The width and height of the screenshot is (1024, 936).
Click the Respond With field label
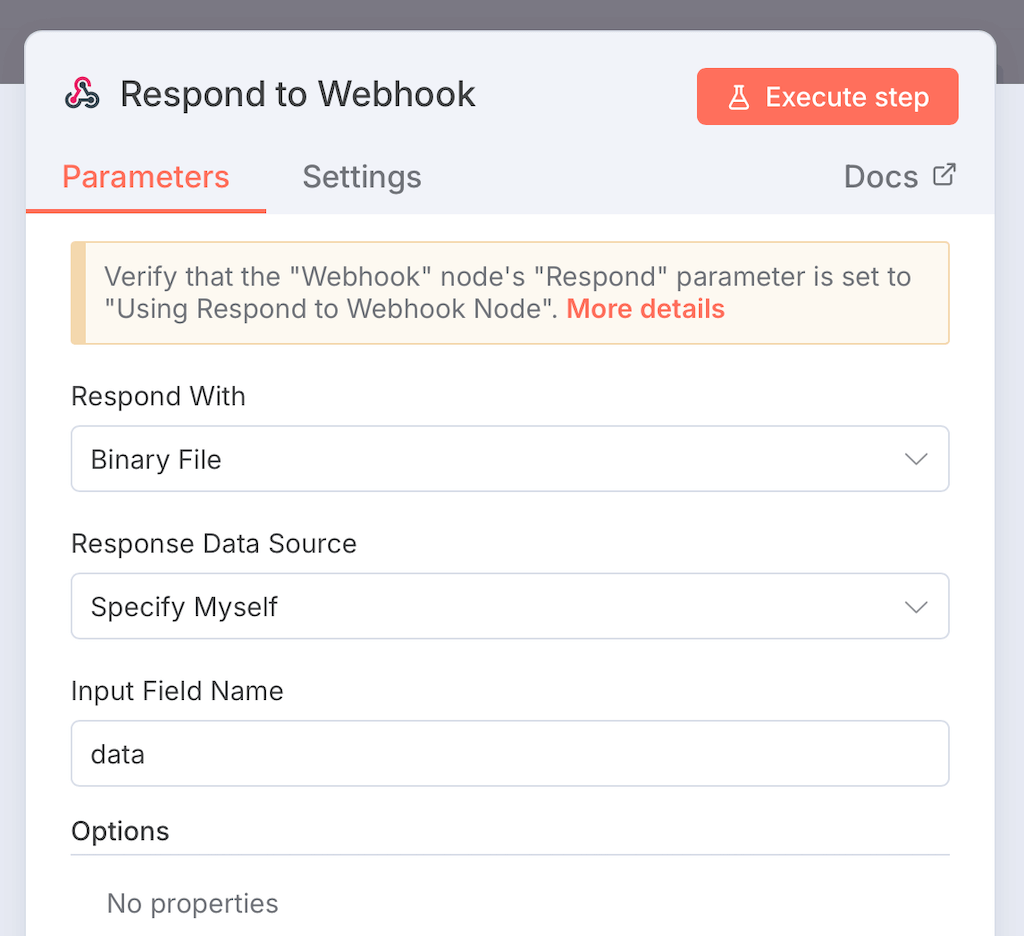coord(158,396)
